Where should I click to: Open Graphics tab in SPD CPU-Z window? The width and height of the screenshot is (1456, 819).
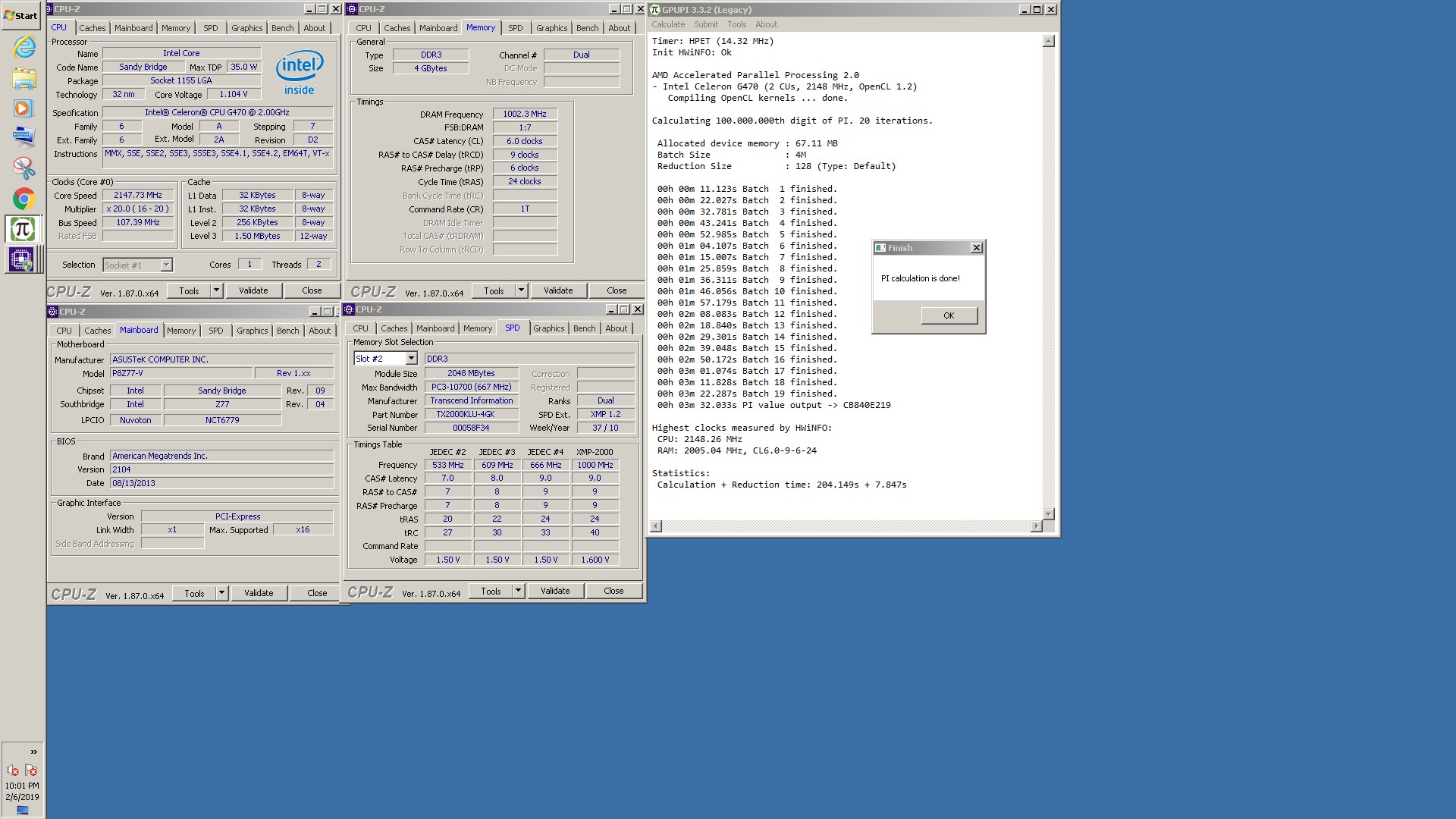(548, 328)
